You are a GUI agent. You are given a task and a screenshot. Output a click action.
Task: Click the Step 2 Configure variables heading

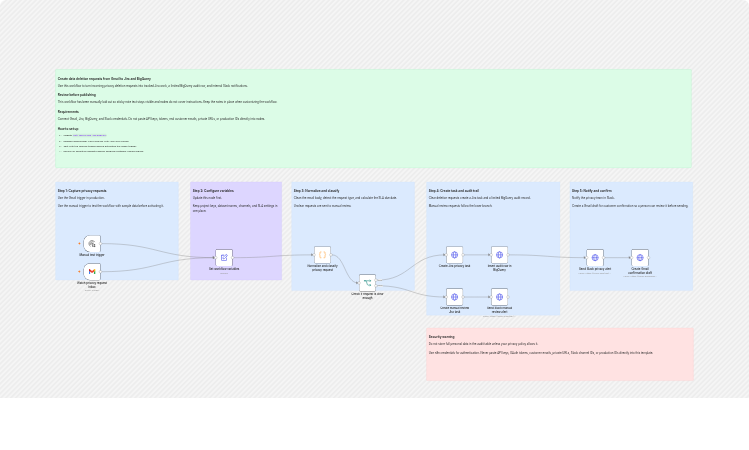click(x=213, y=191)
